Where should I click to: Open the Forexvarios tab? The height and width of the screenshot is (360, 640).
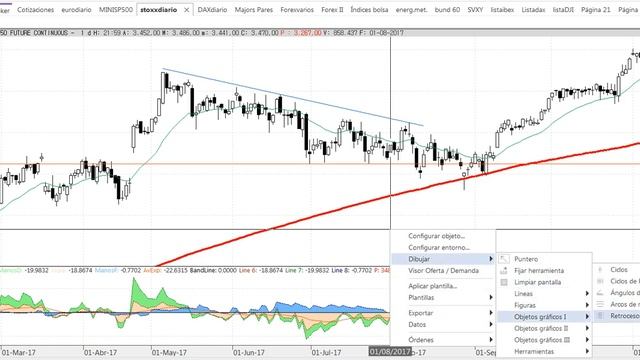tap(297, 9)
